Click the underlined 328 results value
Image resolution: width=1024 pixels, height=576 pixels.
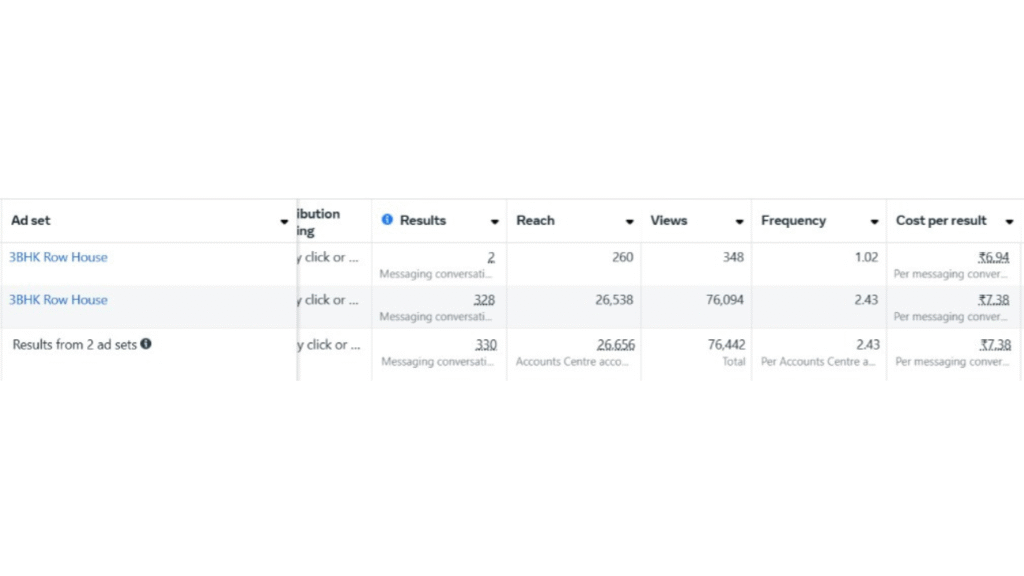point(484,300)
